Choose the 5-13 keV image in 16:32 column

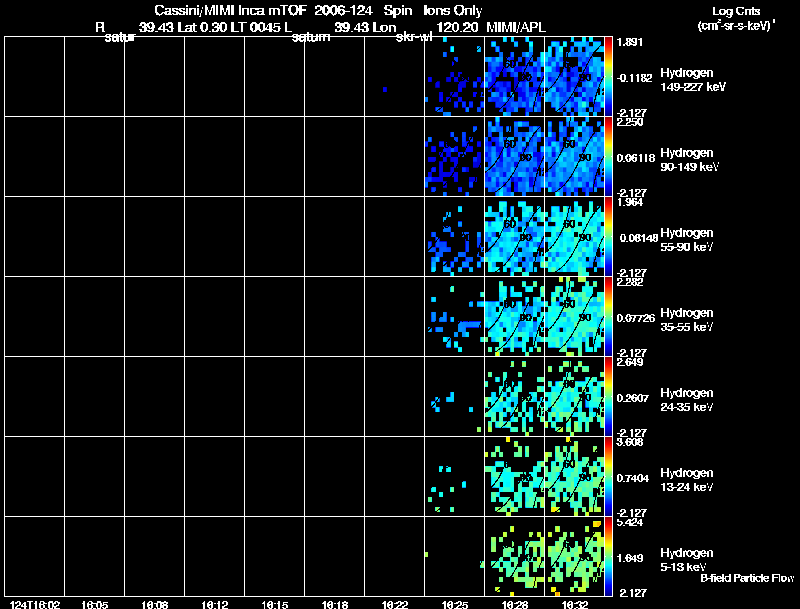574,557
